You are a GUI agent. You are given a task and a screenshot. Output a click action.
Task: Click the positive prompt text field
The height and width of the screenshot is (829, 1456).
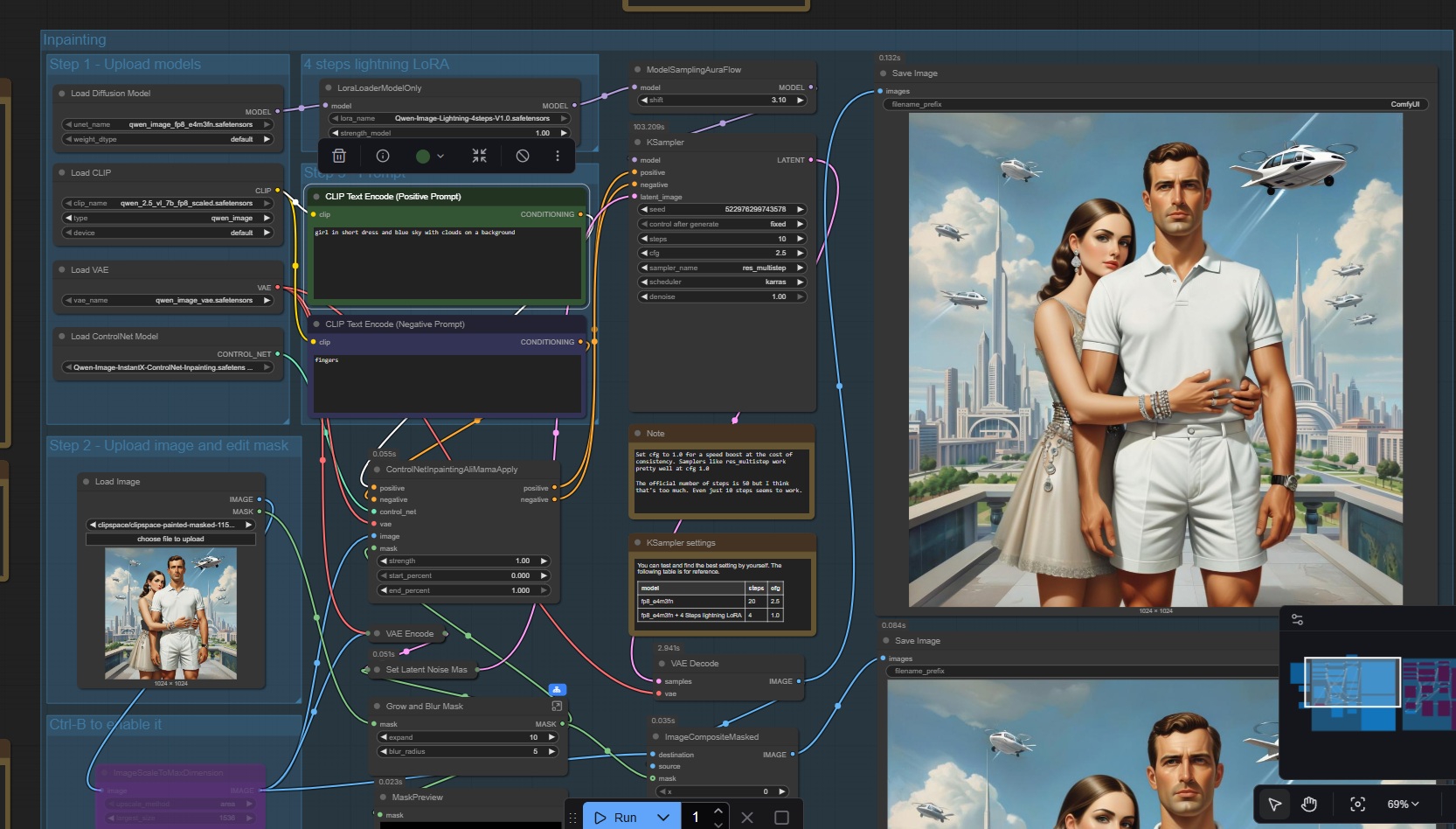447,264
